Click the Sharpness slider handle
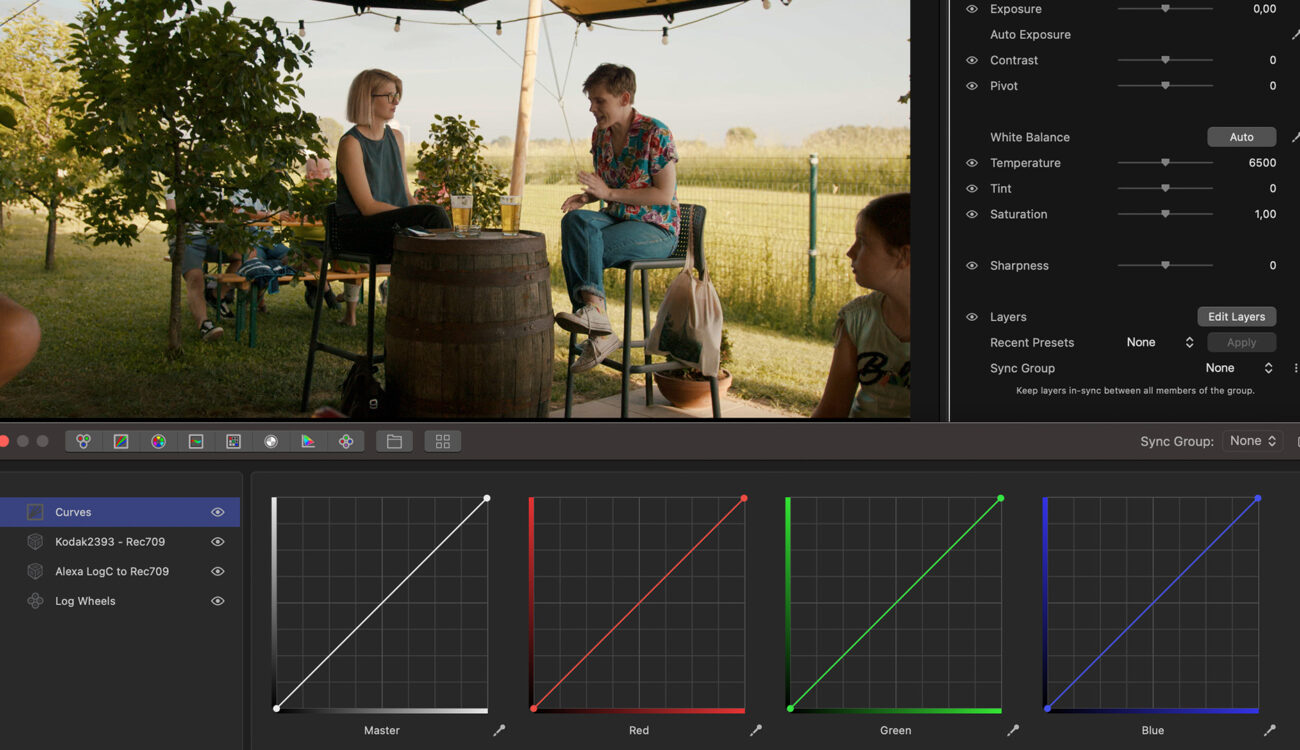Screen dimensions: 1300x750 coord(1165,265)
